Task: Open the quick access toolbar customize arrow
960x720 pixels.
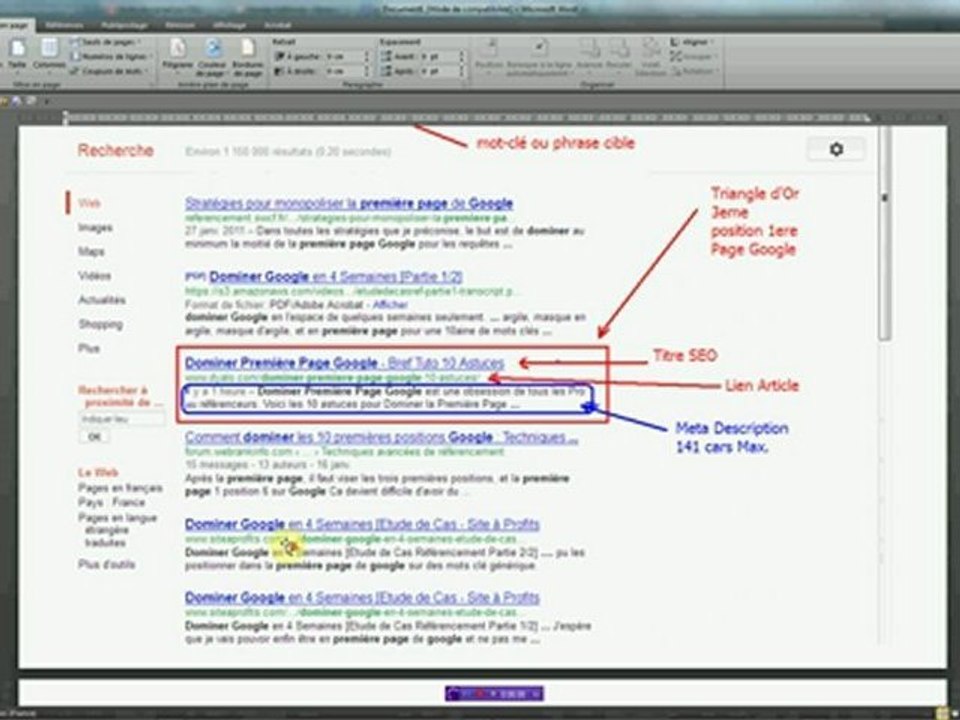Action: point(47,100)
